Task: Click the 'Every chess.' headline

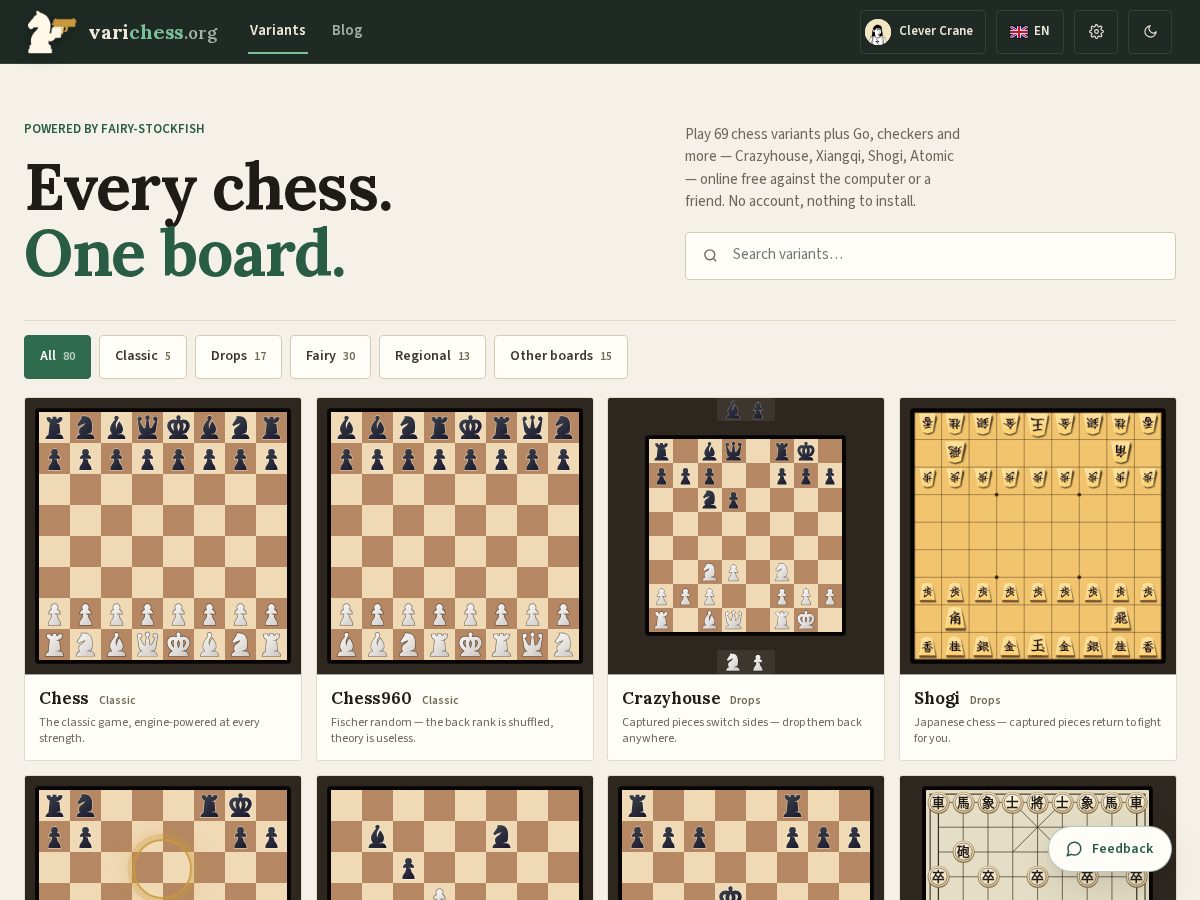Action: point(208,188)
